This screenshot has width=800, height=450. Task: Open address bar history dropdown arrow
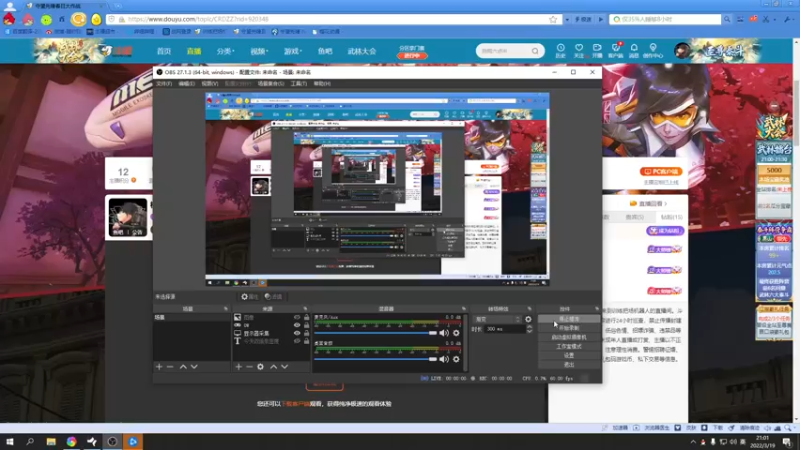(567, 19)
